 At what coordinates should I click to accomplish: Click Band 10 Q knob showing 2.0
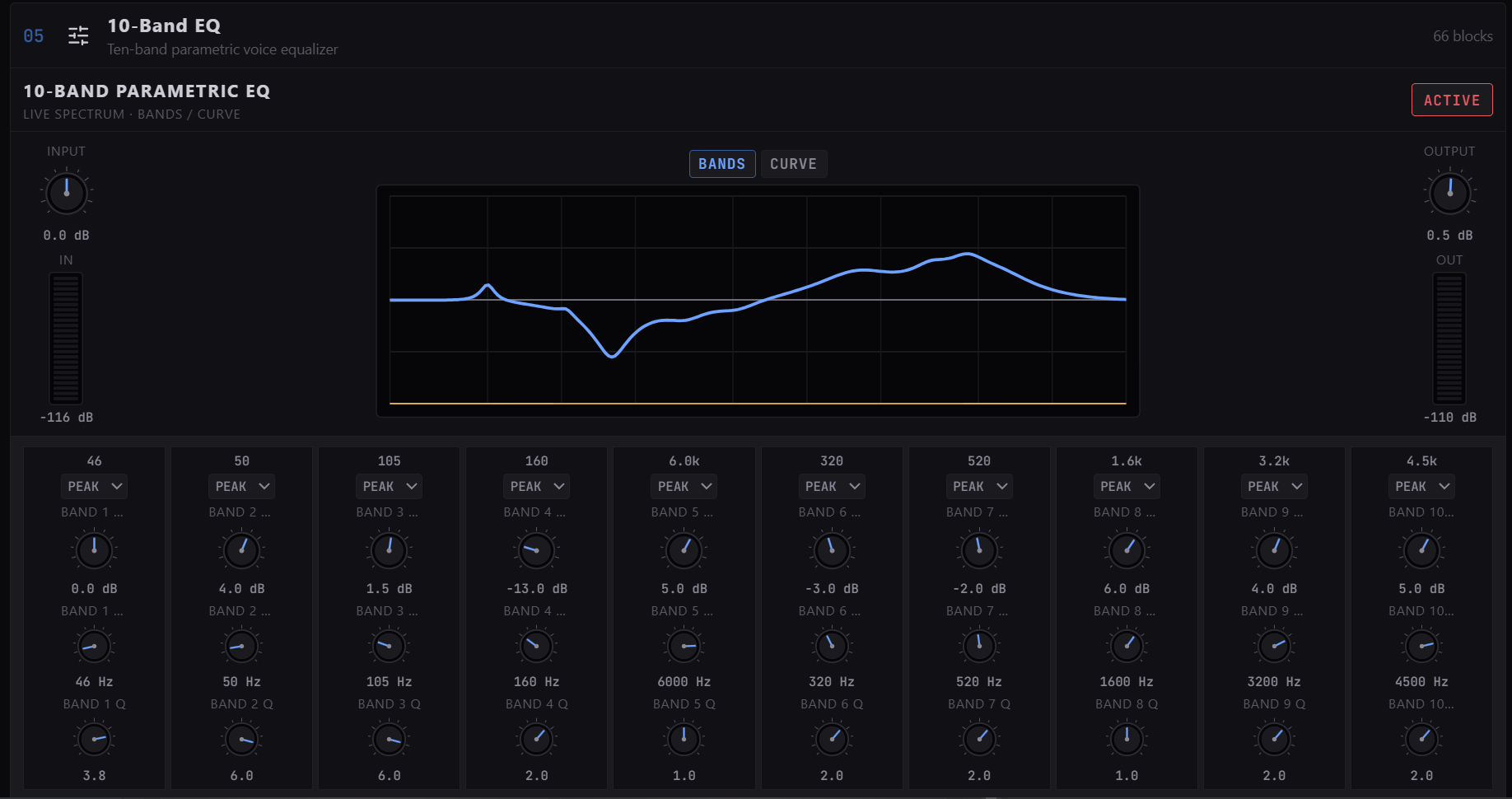[x=1421, y=740]
